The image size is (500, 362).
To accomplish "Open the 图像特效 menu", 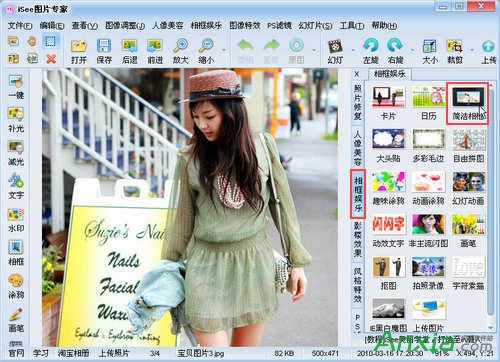I will pos(245,26).
